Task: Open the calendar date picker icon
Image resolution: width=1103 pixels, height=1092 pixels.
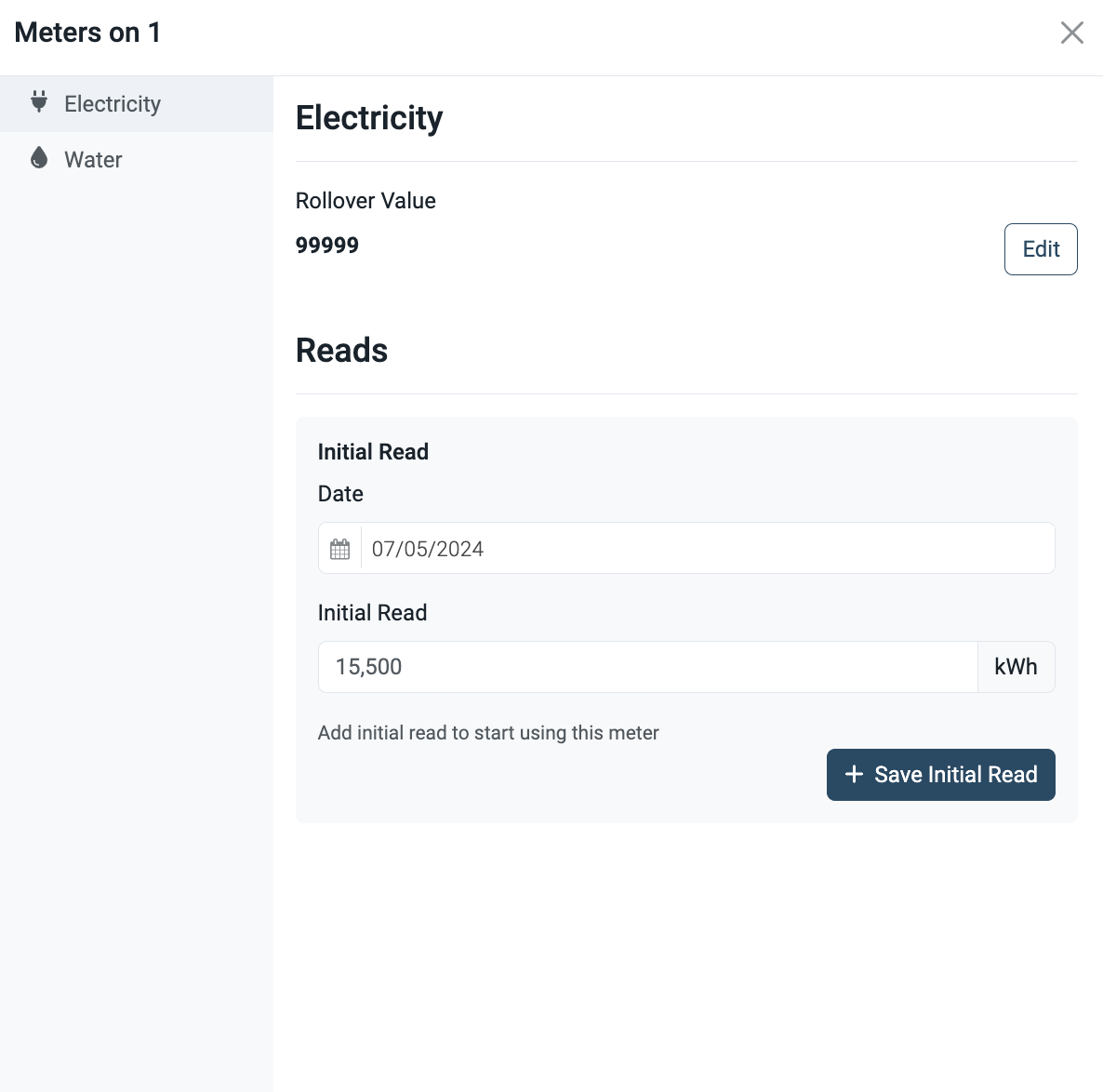Action: coord(339,549)
